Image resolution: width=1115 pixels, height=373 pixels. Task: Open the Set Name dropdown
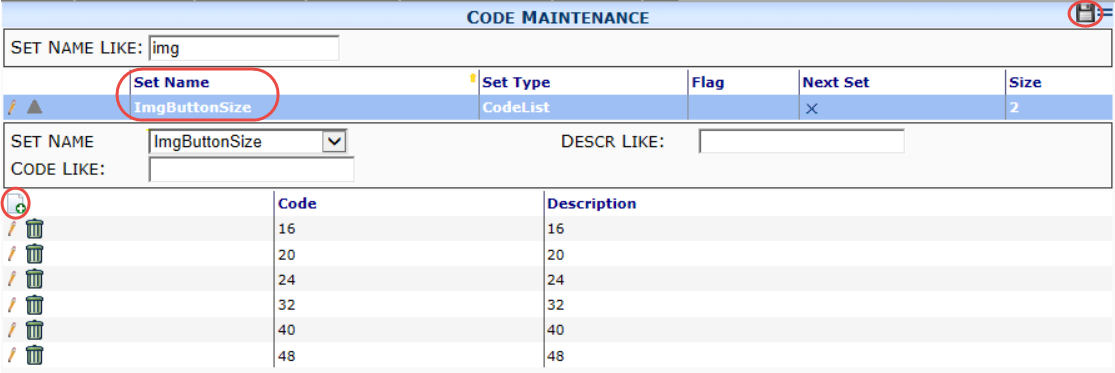(334, 141)
